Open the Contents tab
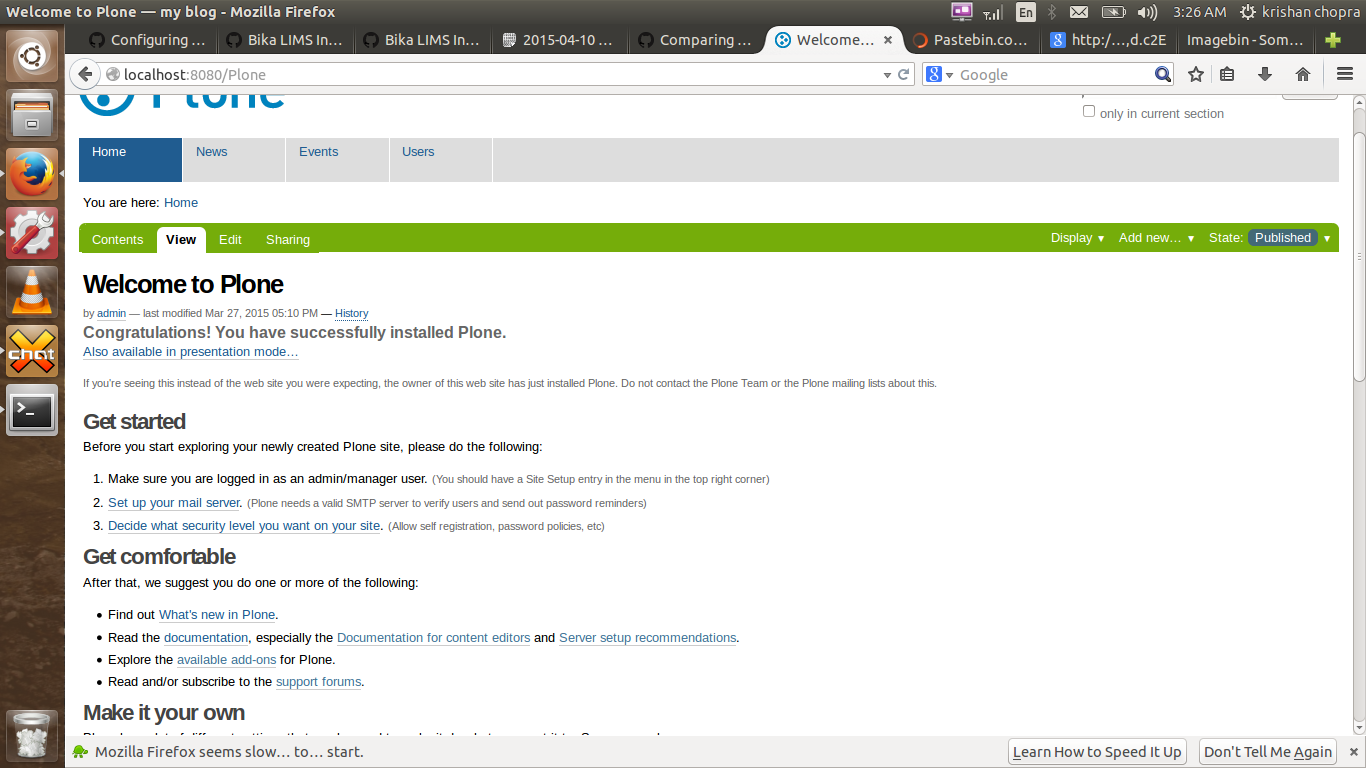 pos(118,240)
